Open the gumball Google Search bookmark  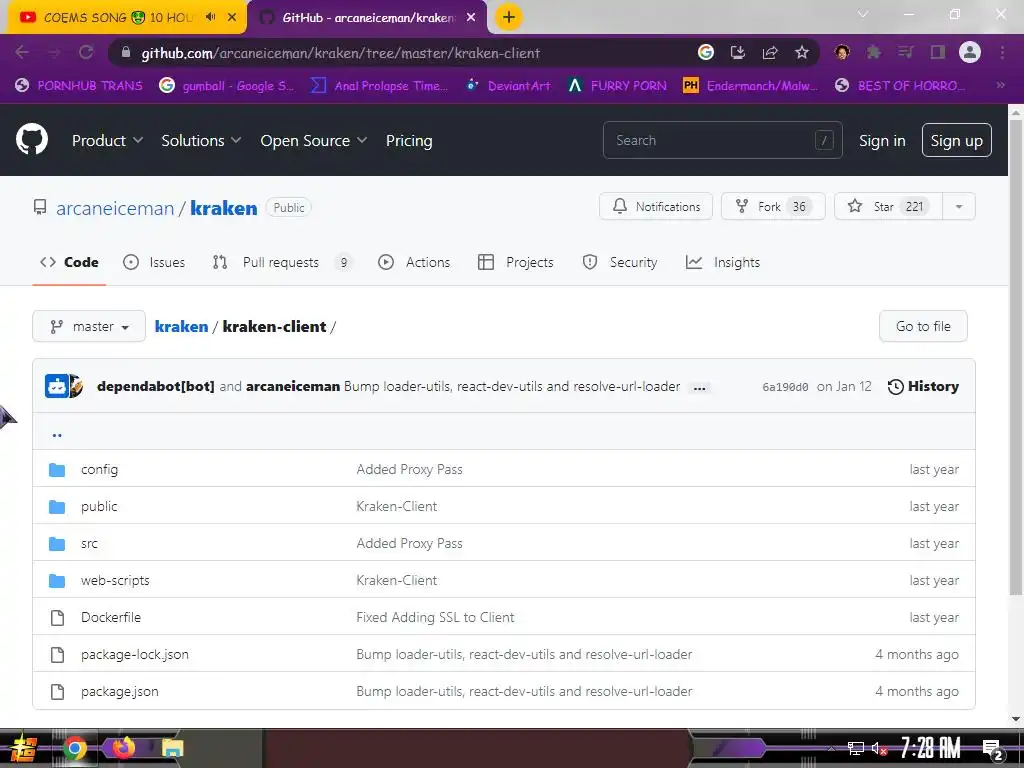click(227, 86)
